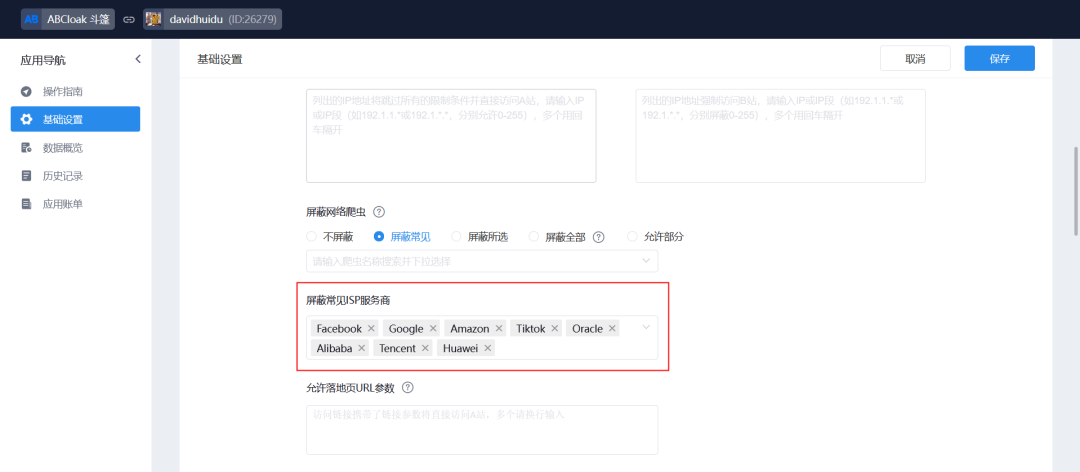
Task: Remove the Google ISP tag
Action: [433, 329]
